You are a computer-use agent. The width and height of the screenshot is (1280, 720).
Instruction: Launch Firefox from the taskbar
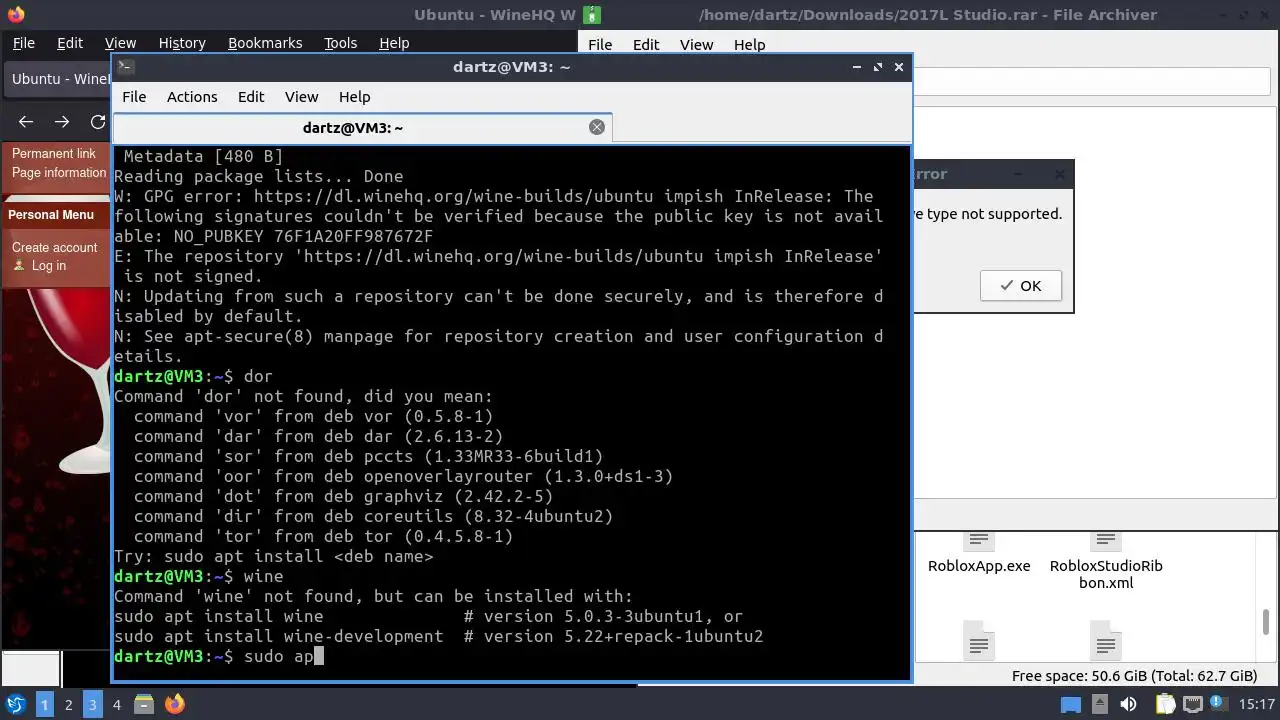point(175,704)
